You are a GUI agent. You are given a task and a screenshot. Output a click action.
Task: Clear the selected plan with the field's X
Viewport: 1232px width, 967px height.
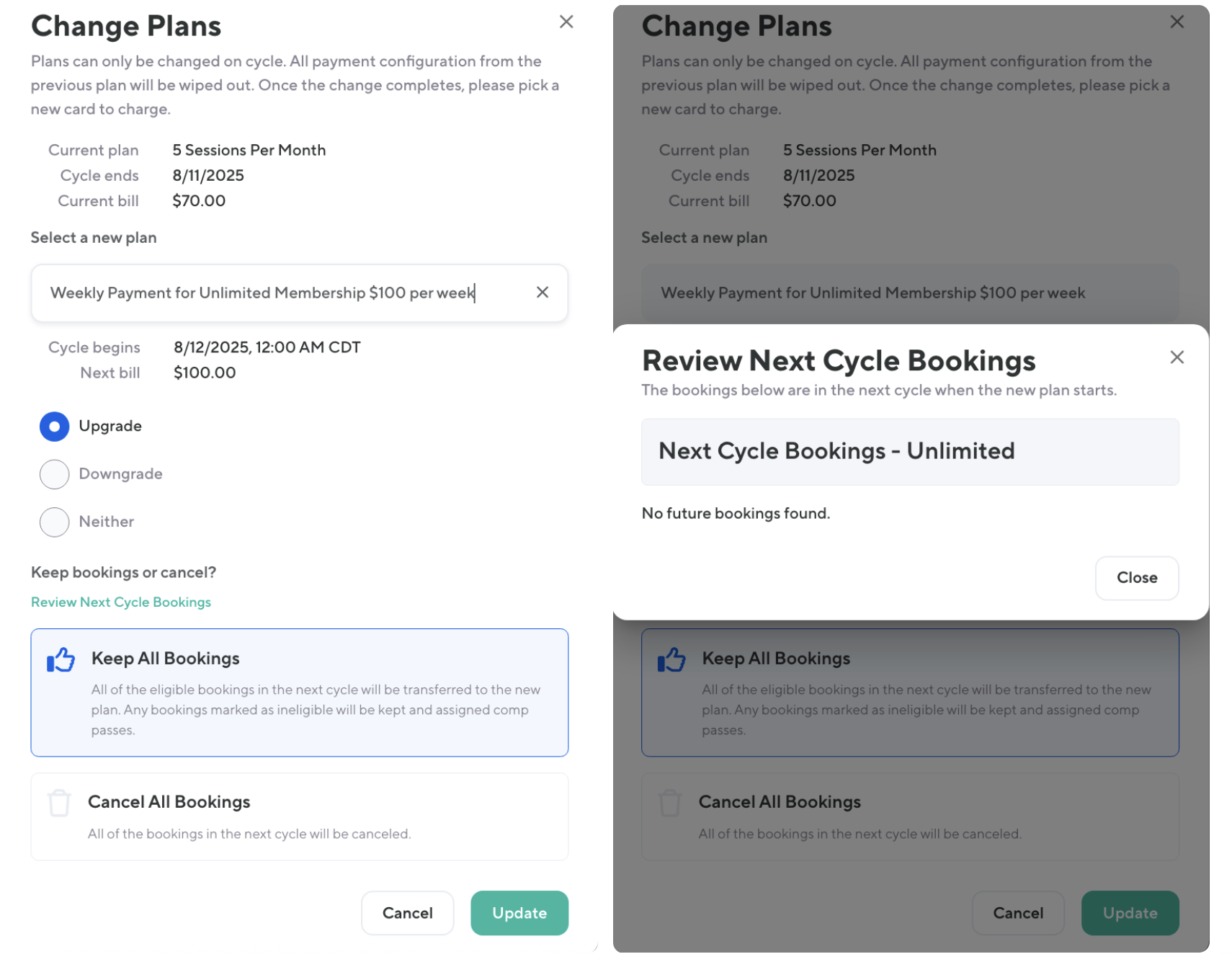[x=543, y=293]
